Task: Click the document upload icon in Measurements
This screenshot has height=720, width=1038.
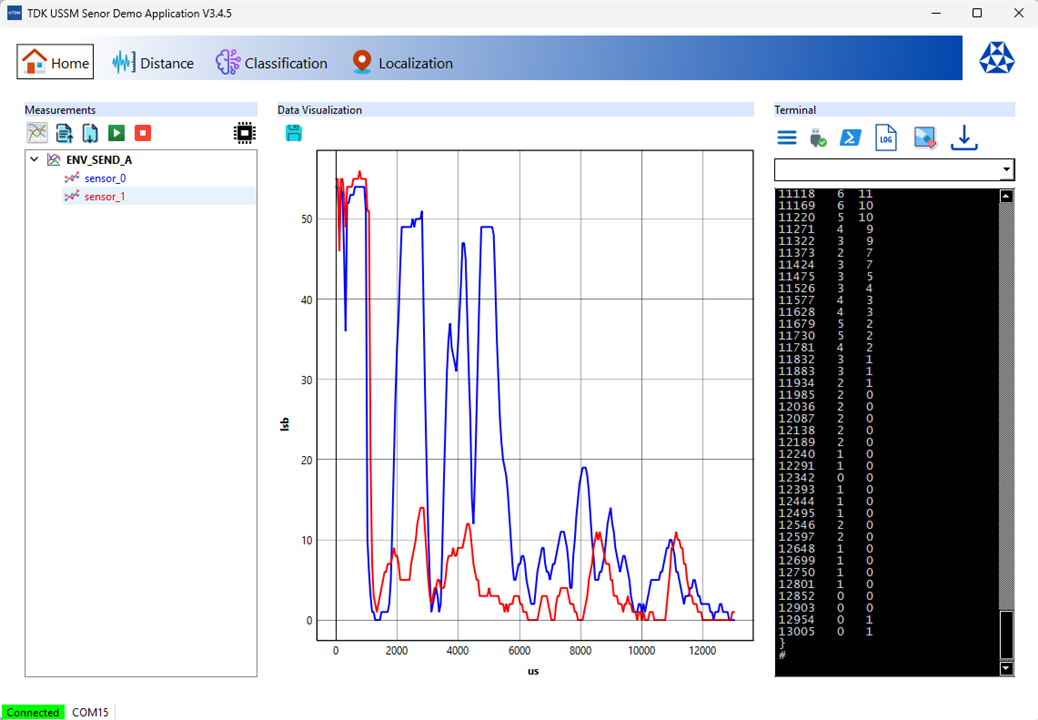Action: tap(64, 133)
